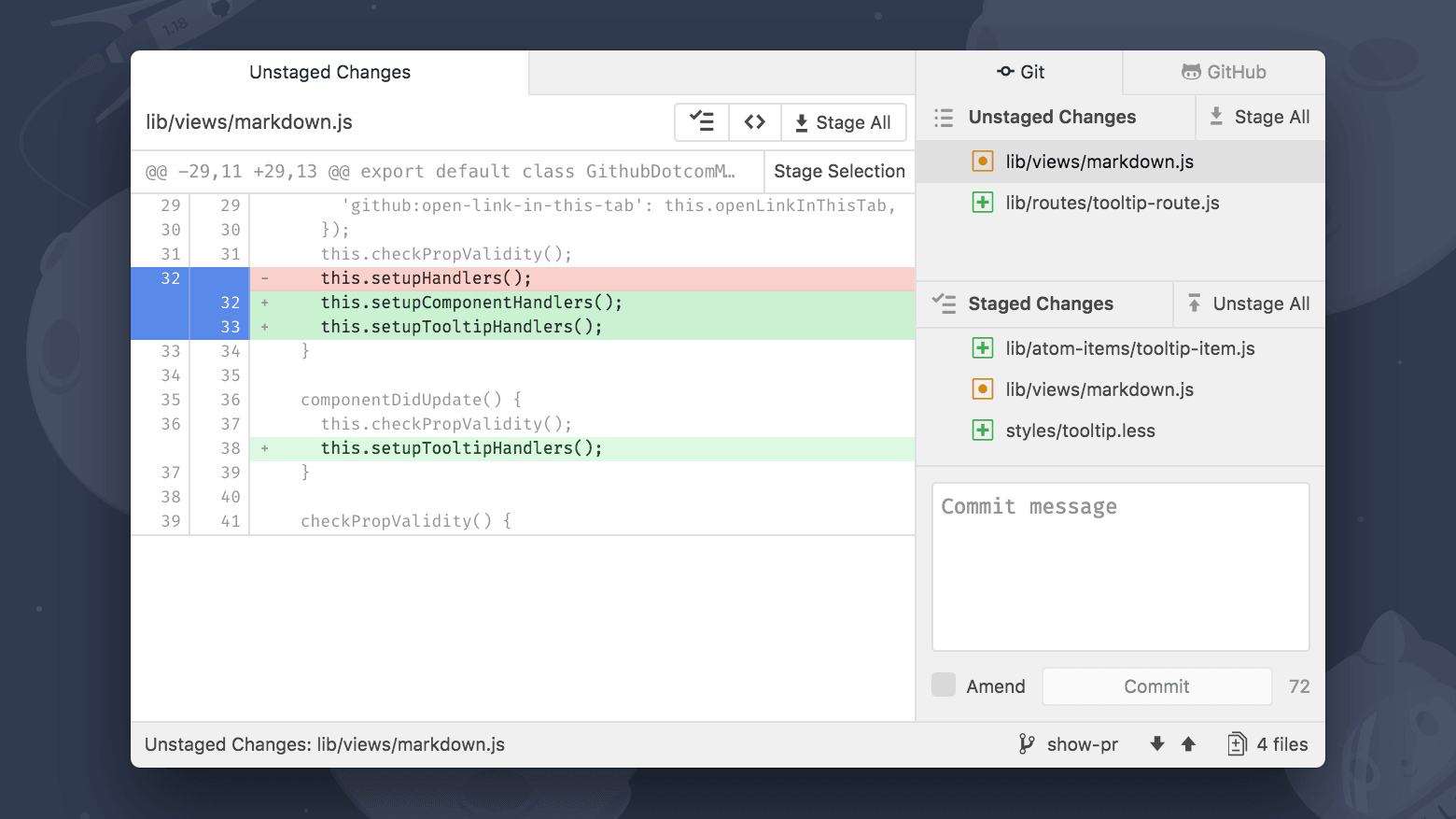Select styles/tooltip.less in staged list
The height and width of the screenshot is (819, 1456).
[1080, 431]
